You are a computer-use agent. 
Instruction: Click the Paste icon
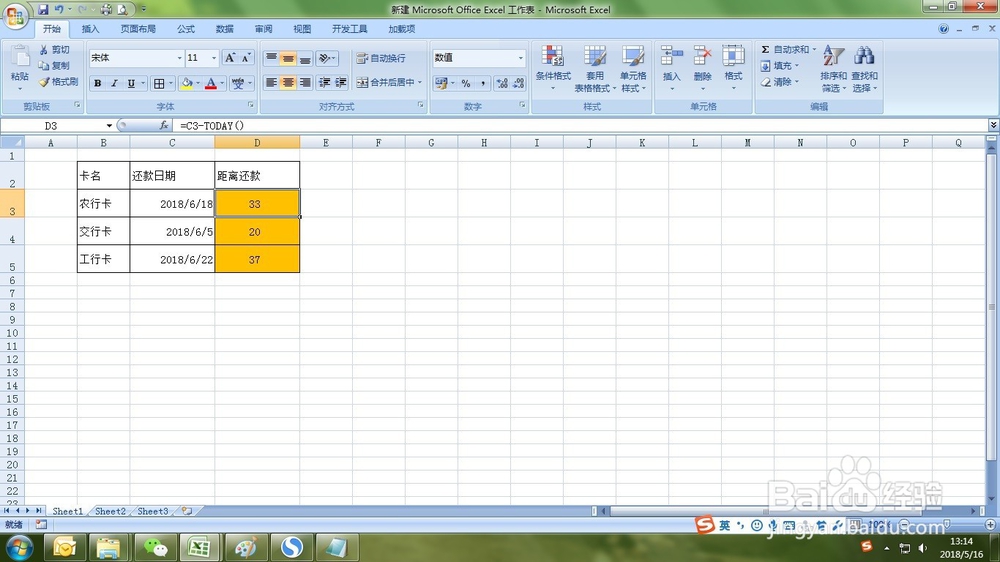pos(20,57)
